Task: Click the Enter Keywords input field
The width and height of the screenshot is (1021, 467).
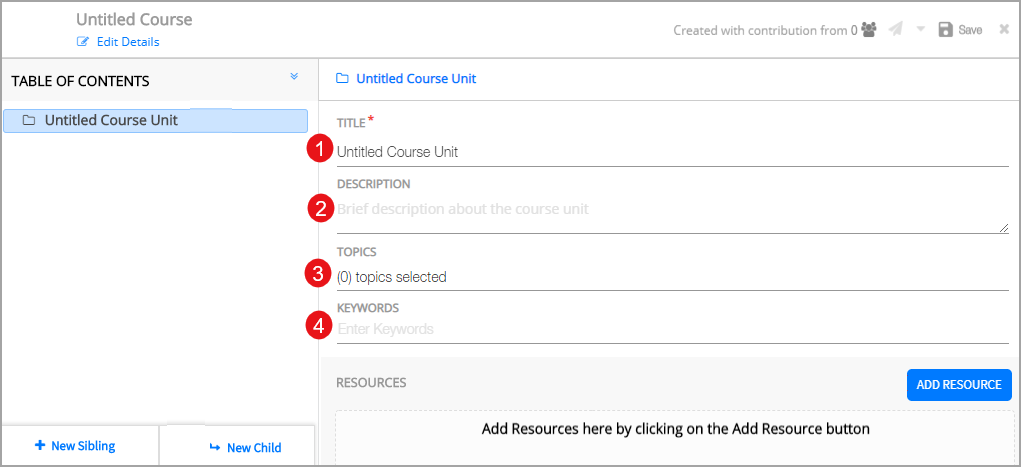Action: tap(672, 329)
